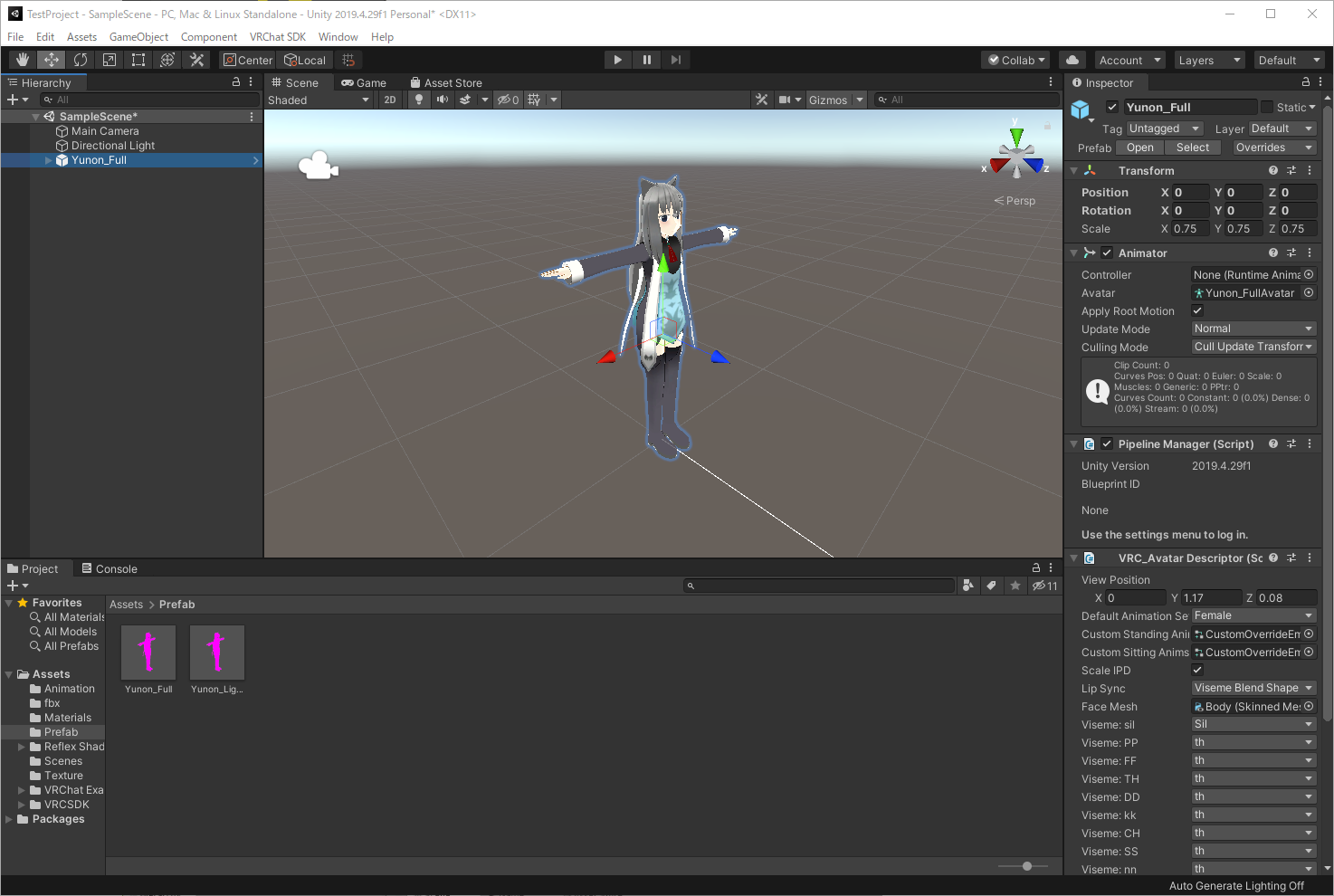1334x896 pixels.
Task: Select the Hand tool in toolbar
Action: tap(23, 60)
